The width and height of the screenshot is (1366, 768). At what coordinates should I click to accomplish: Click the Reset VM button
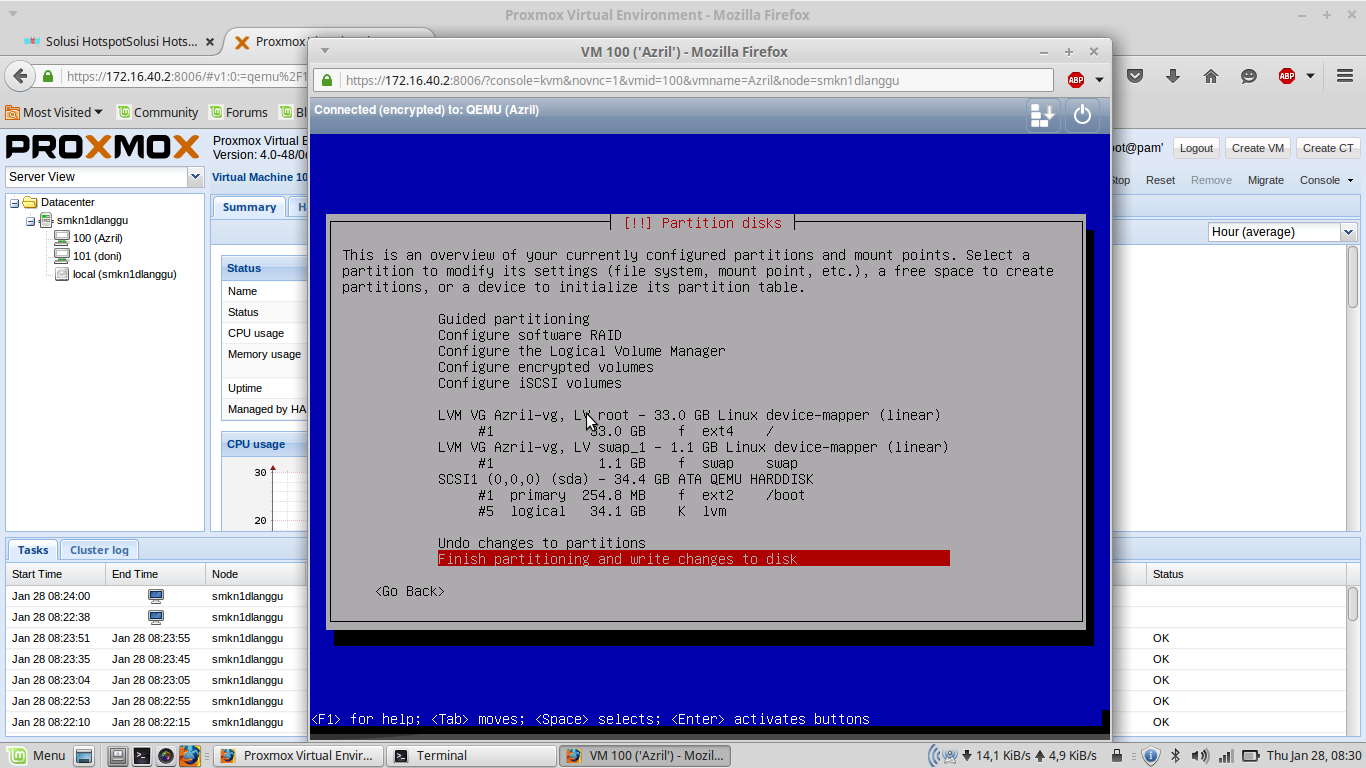pos(1160,180)
